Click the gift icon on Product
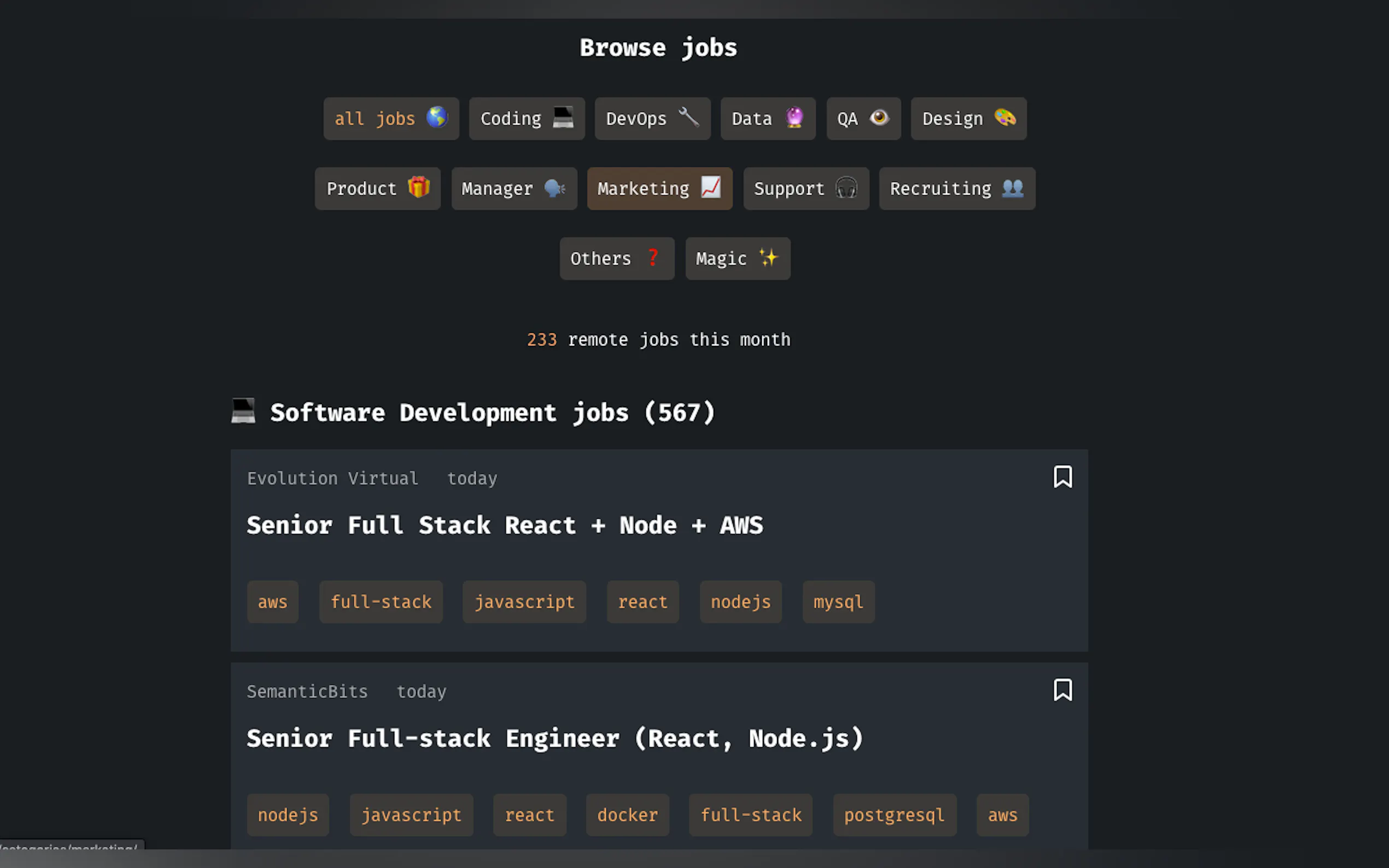The width and height of the screenshot is (1389, 868). [x=418, y=187]
